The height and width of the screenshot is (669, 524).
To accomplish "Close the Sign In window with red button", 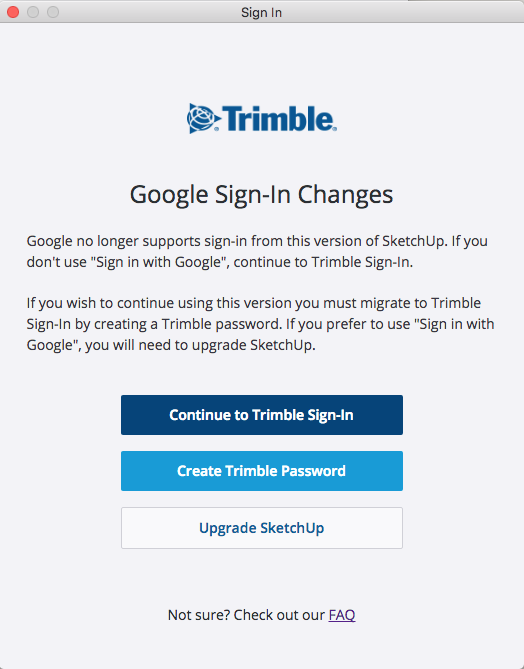I will click(x=13, y=12).
